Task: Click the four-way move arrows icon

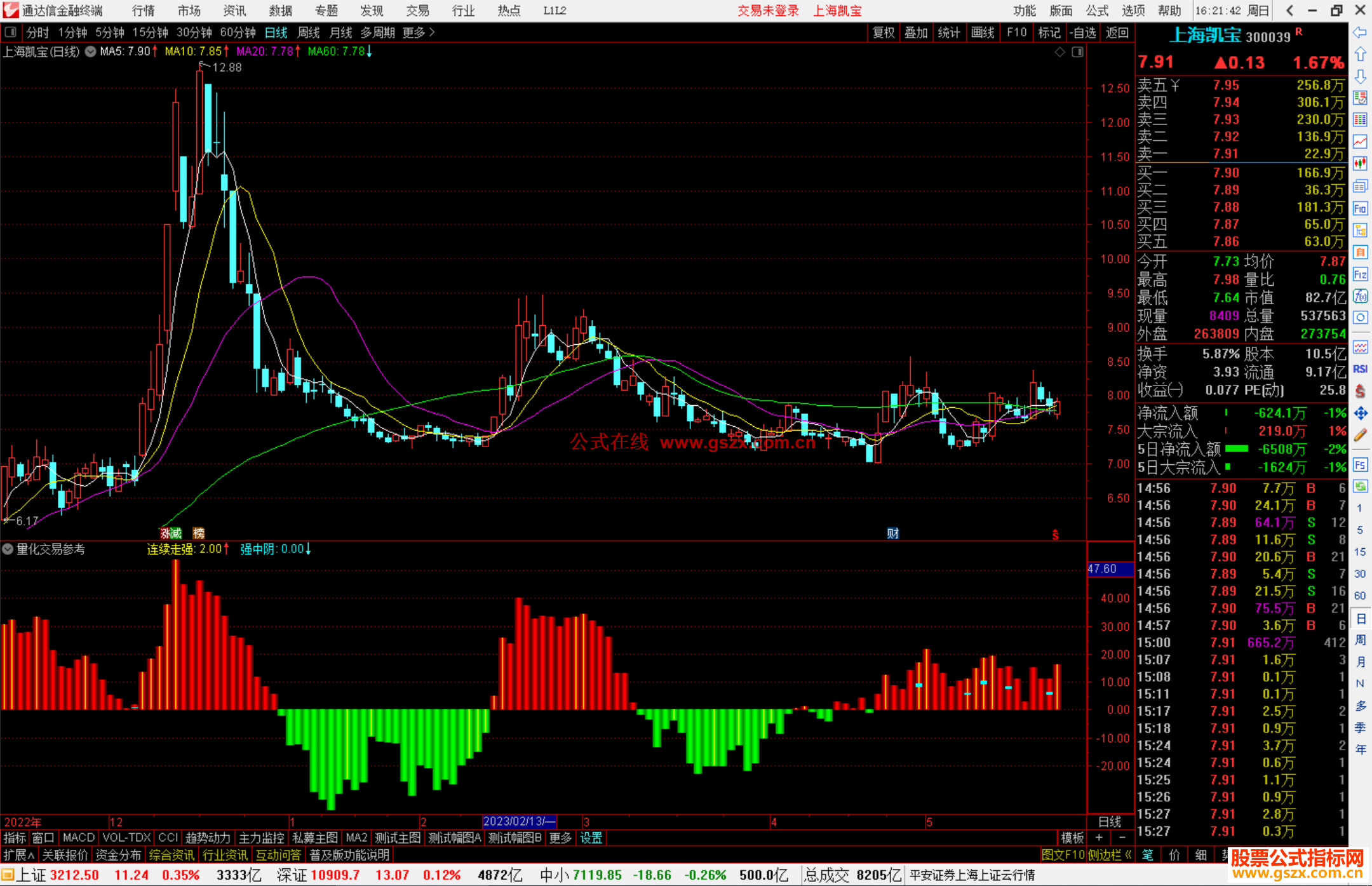Action: pos(1360,413)
